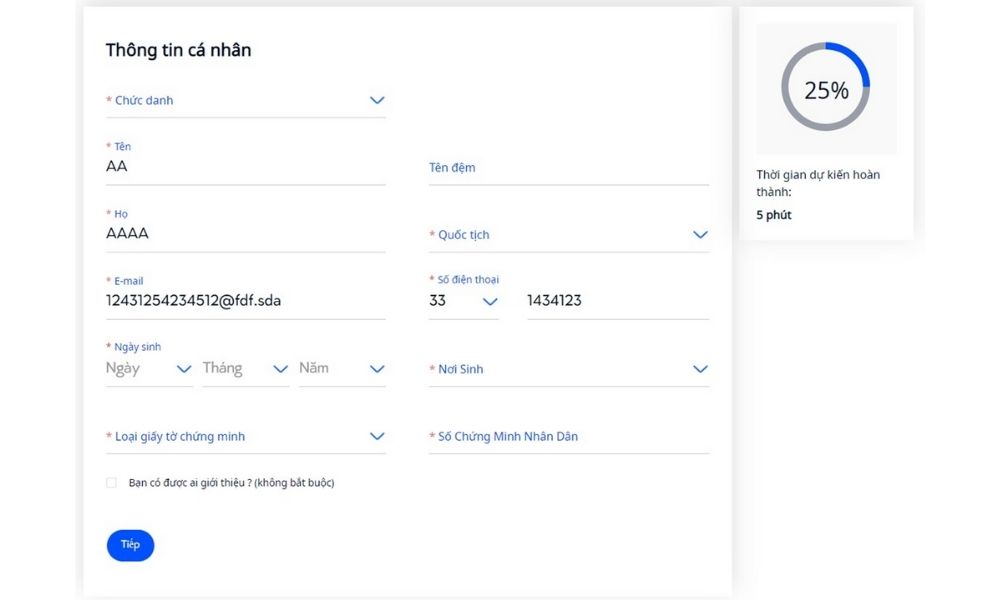Select the Tháng birth month dropdown
This screenshot has height=600, width=1000.
245,369
